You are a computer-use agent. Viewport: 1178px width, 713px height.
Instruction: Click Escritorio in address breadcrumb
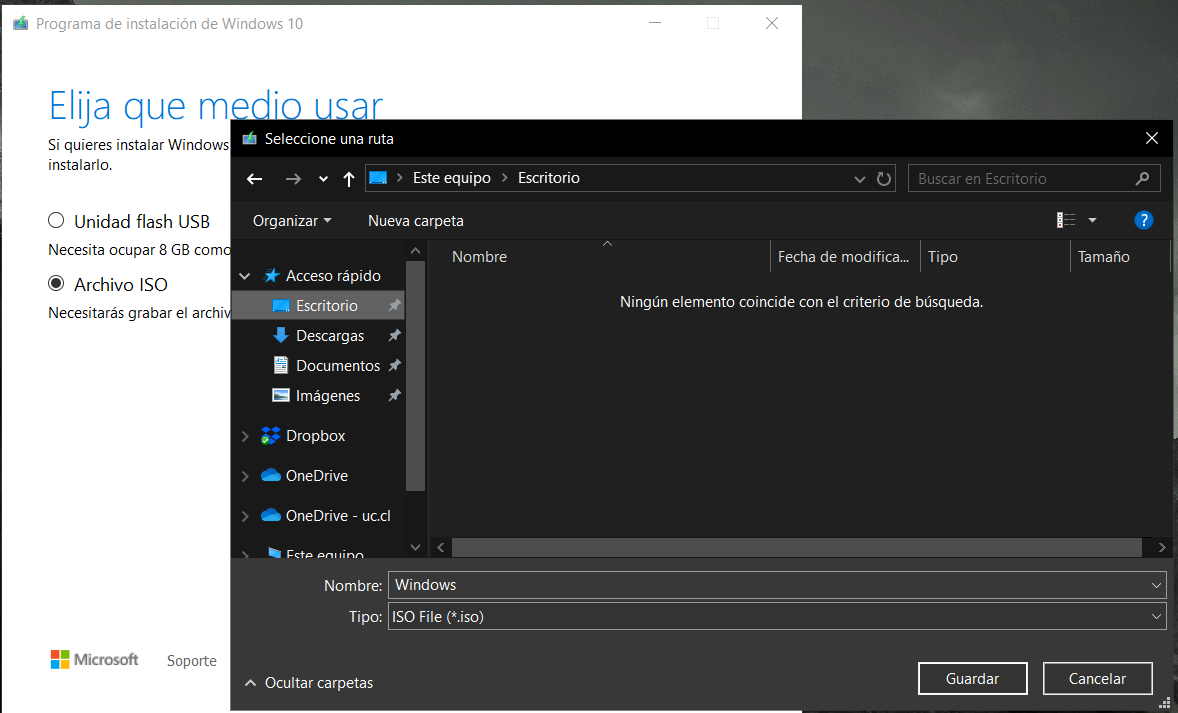coord(548,178)
